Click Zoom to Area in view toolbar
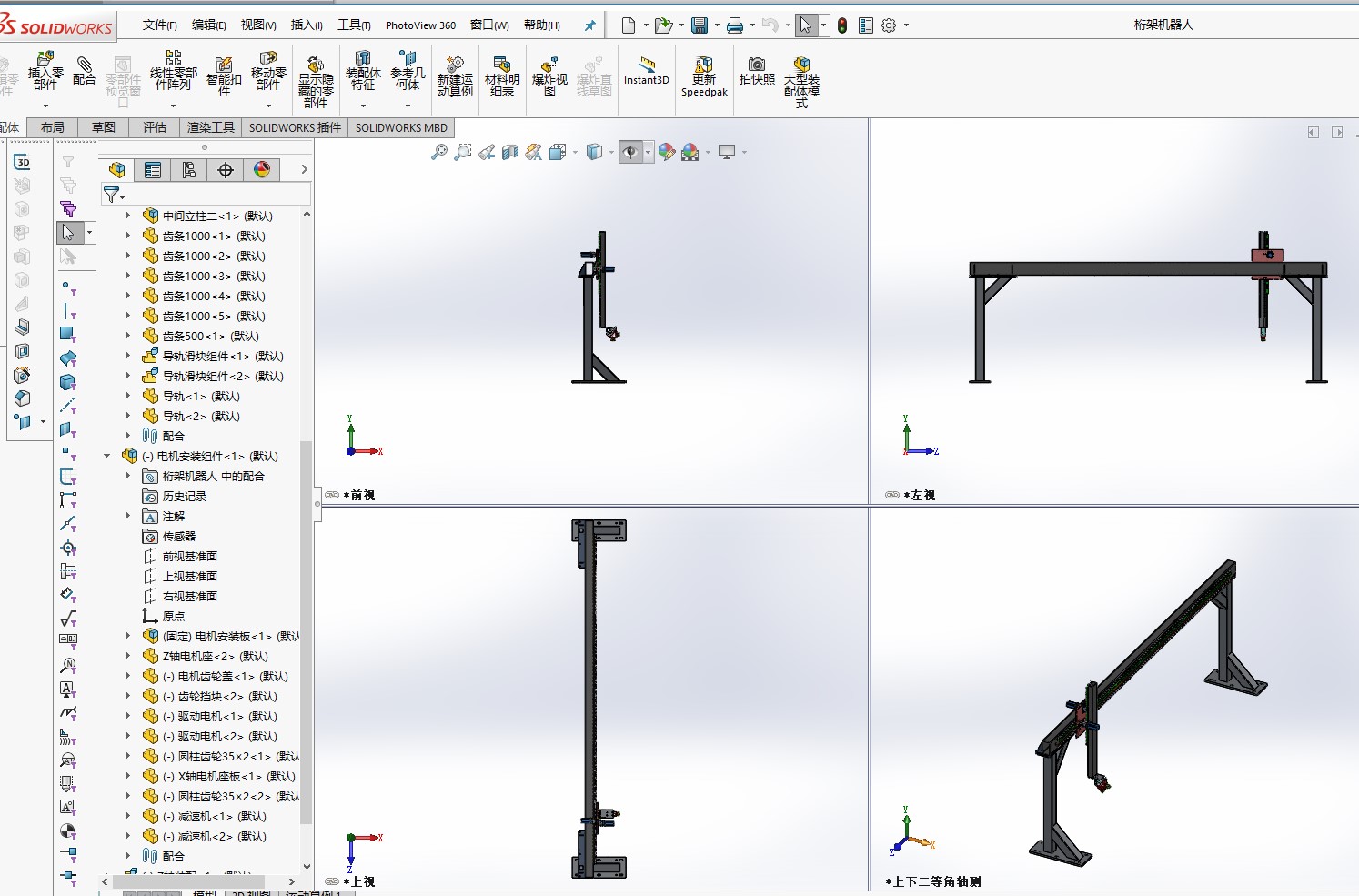The image size is (1359, 896). [463, 152]
